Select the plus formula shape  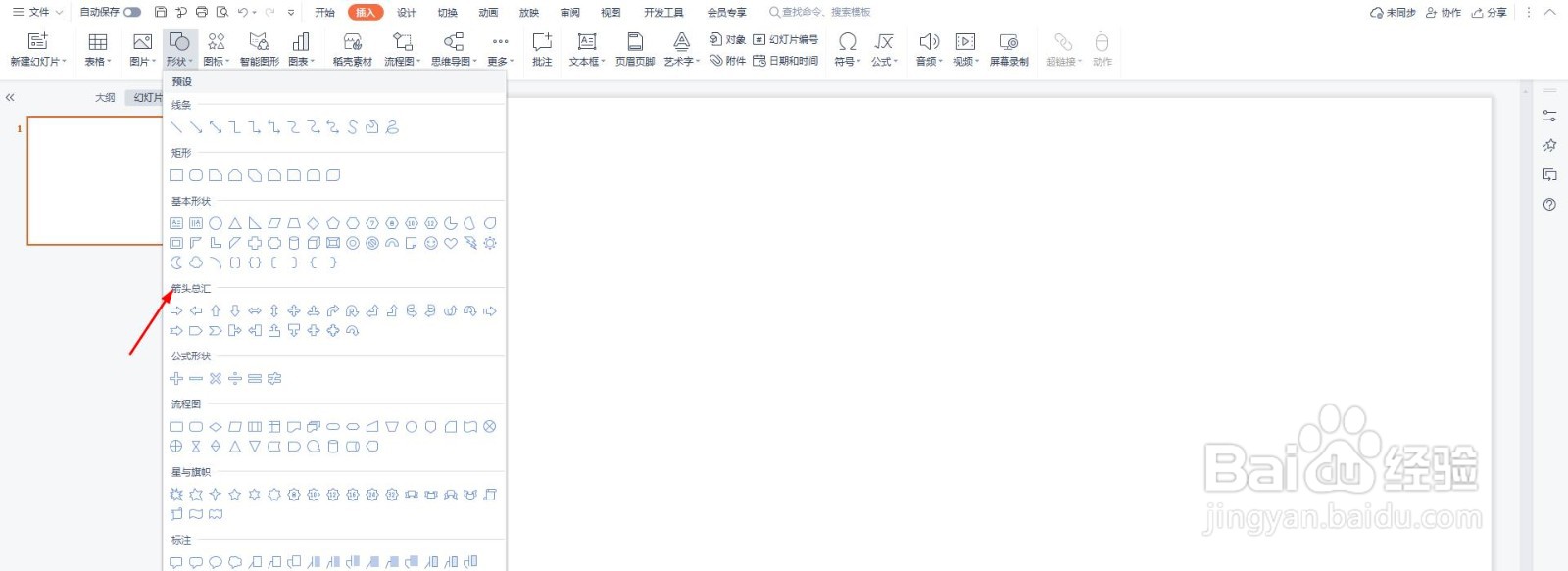[x=176, y=378]
